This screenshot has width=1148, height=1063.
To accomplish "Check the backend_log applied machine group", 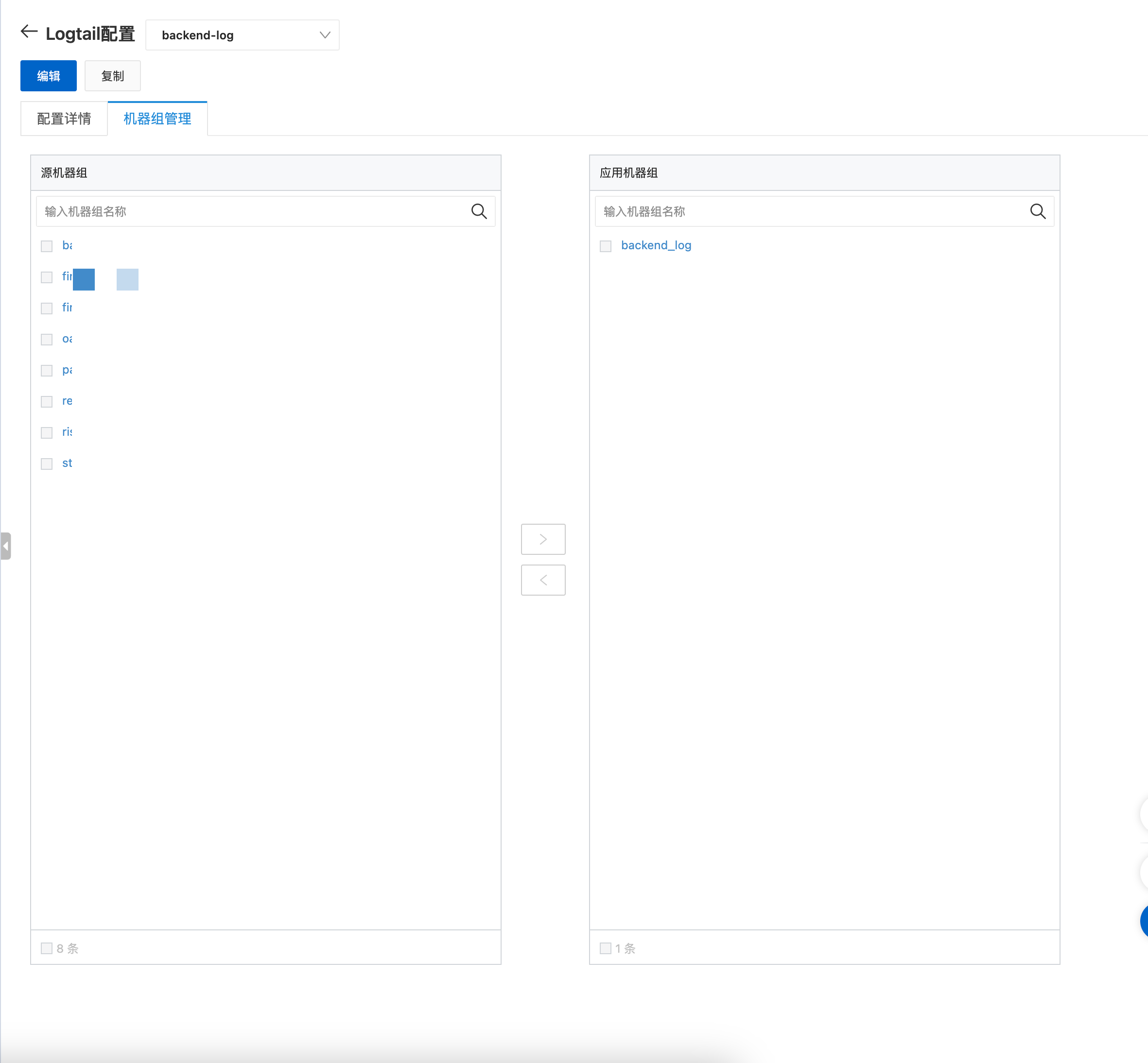I will [x=606, y=246].
